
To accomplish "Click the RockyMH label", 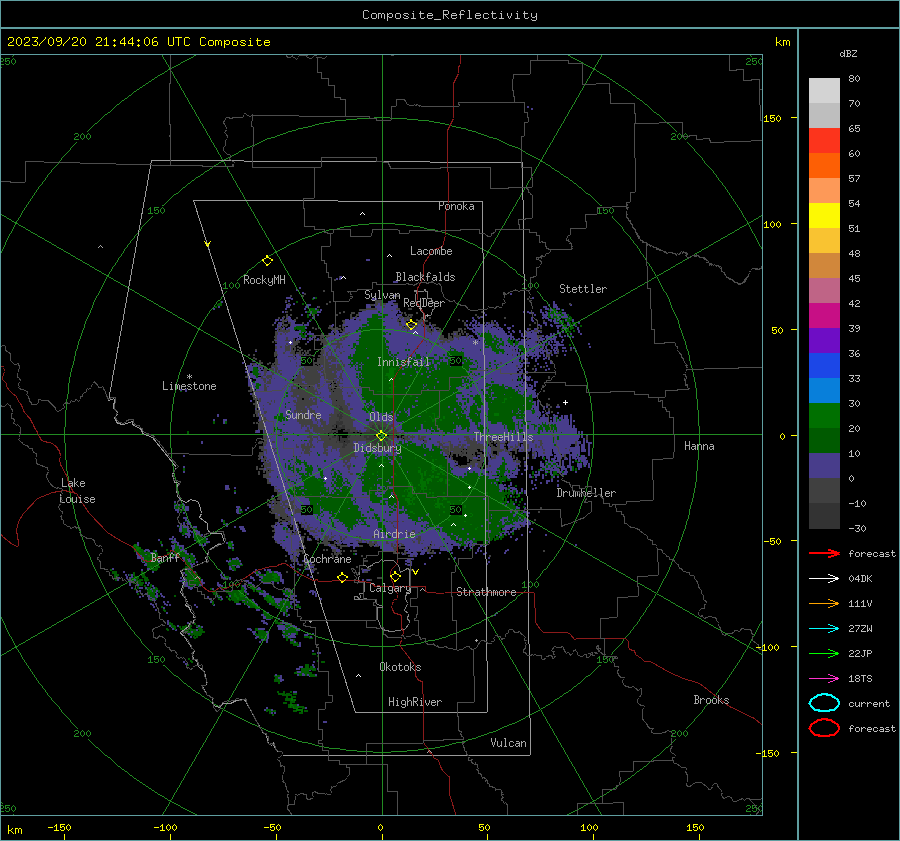I will pos(264,280).
